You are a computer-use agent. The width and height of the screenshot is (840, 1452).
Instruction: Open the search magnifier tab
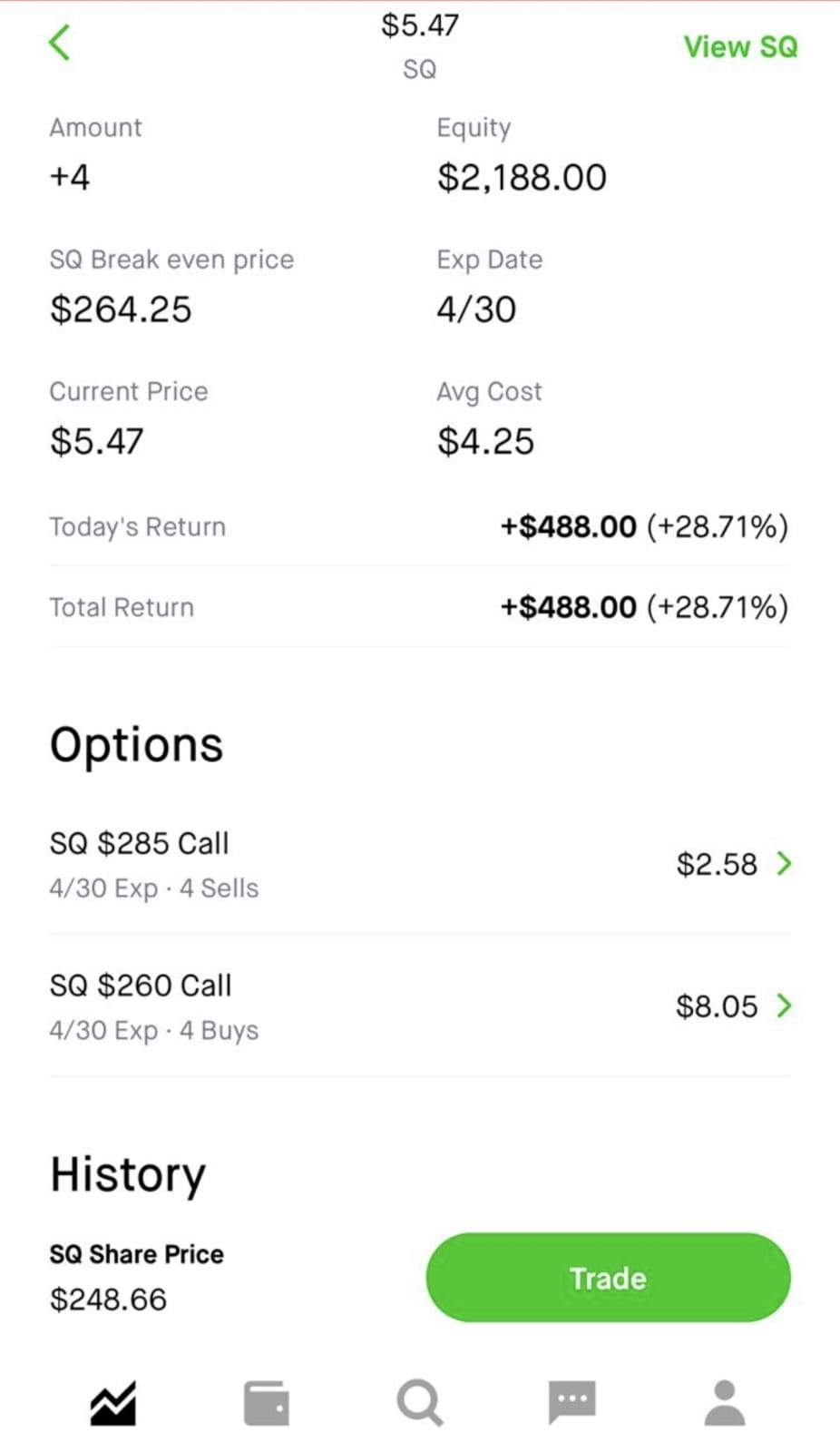click(x=419, y=1403)
